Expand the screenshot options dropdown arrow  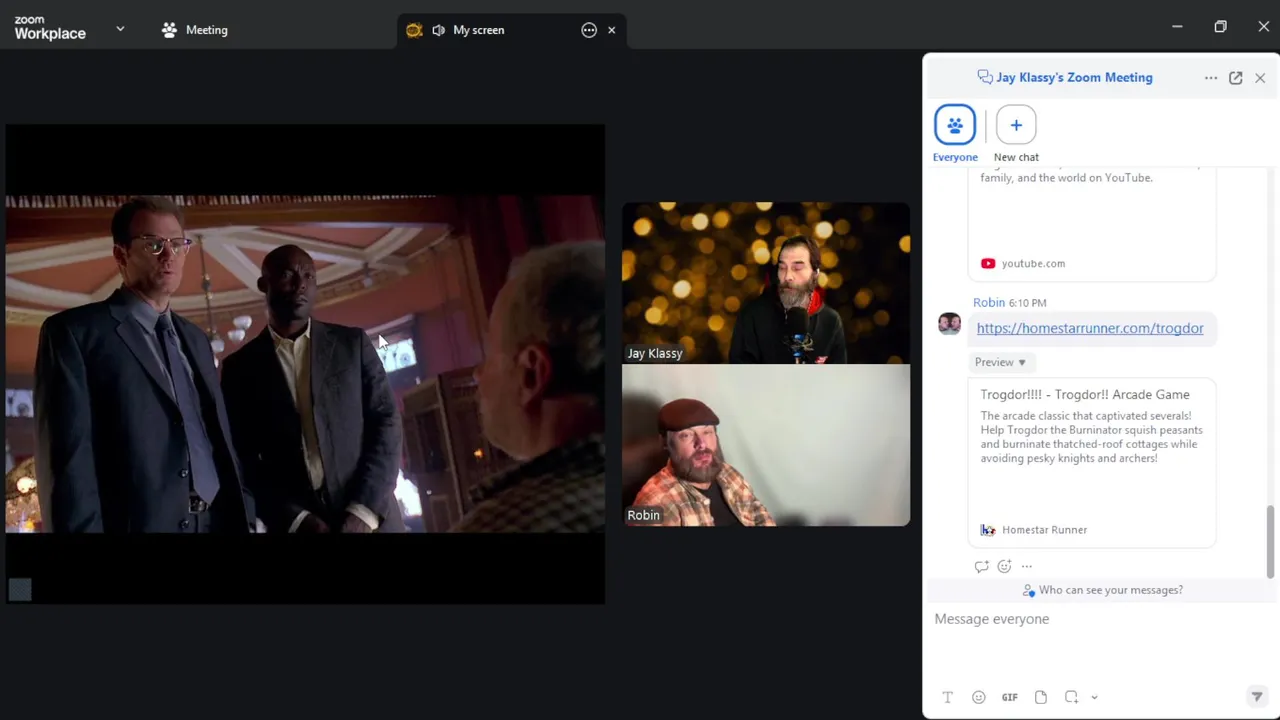pos(1094,697)
